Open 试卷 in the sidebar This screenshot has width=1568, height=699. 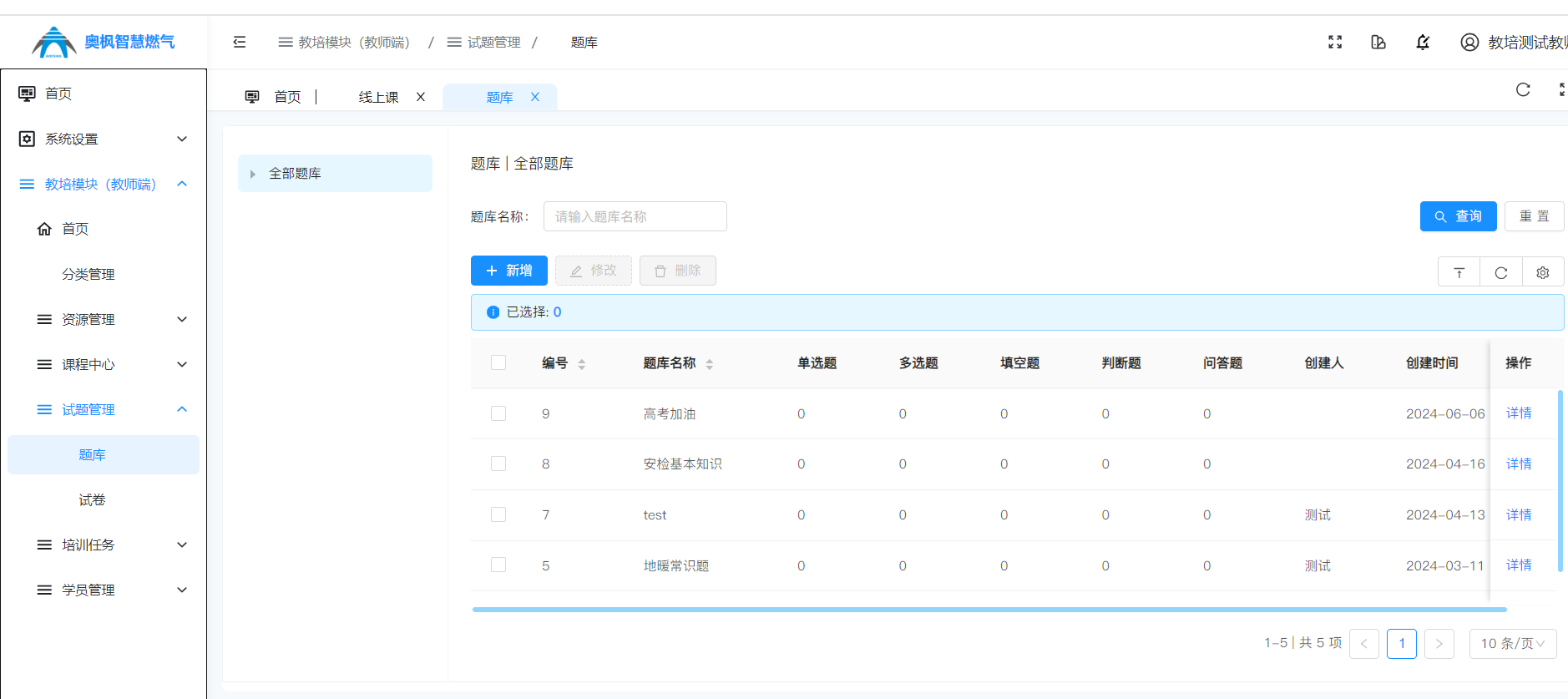[x=92, y=499]
